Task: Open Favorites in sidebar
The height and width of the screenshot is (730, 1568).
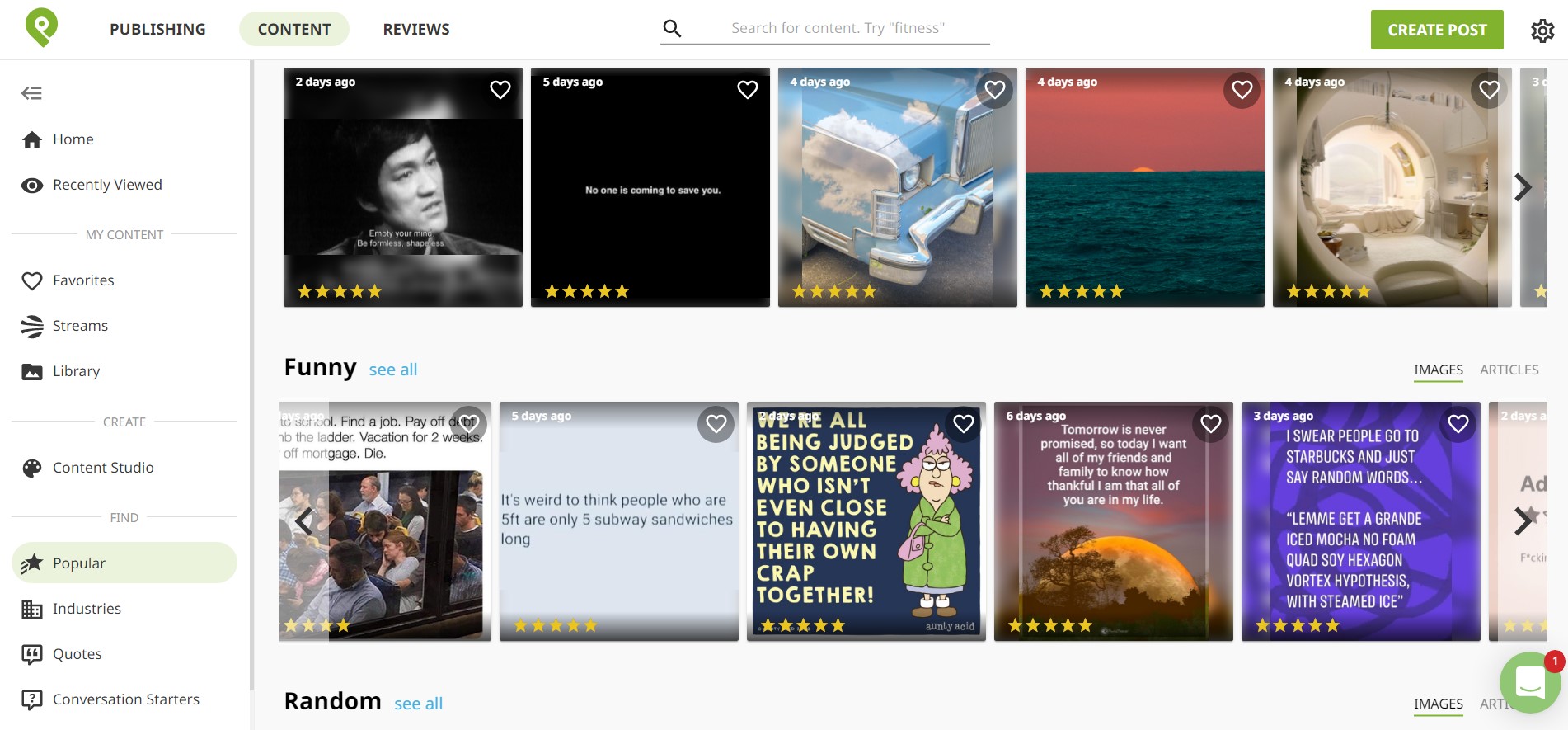Action: [124, 280]
